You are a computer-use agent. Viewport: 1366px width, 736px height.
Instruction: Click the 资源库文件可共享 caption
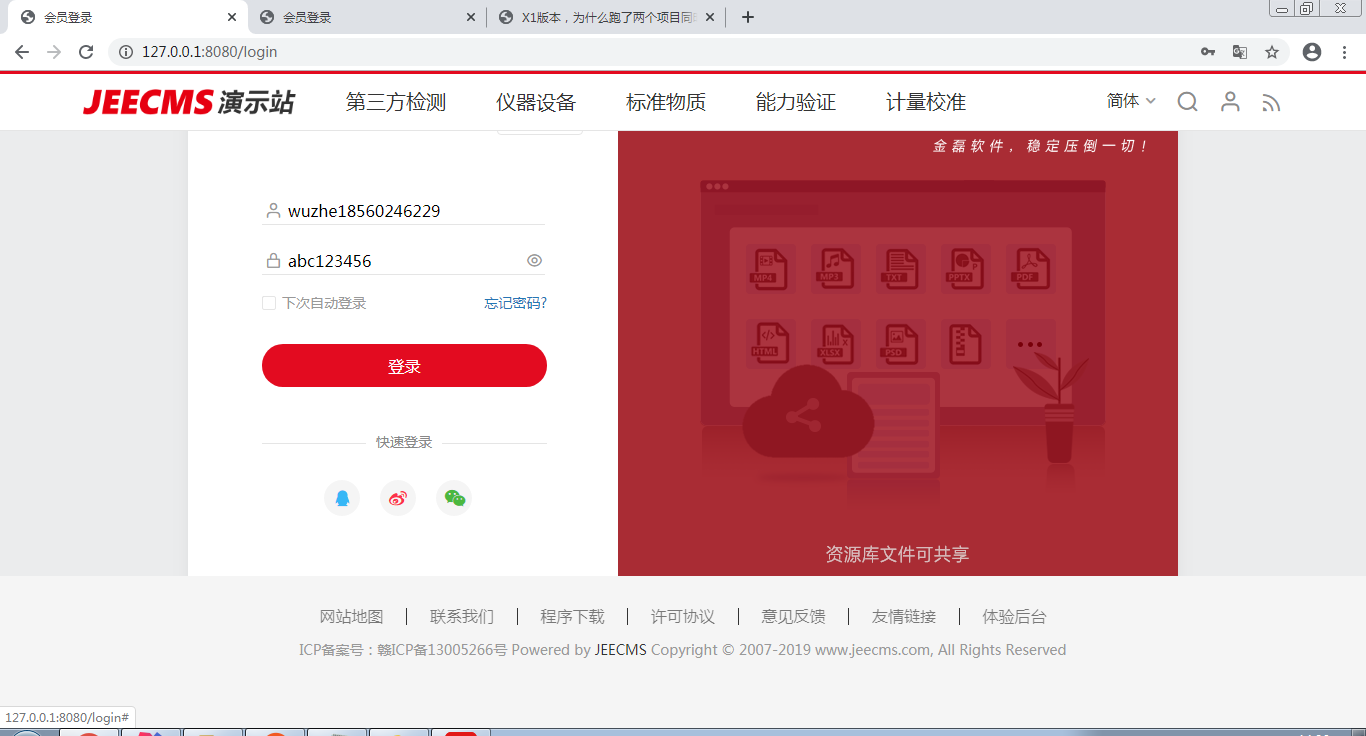(897, 554)
